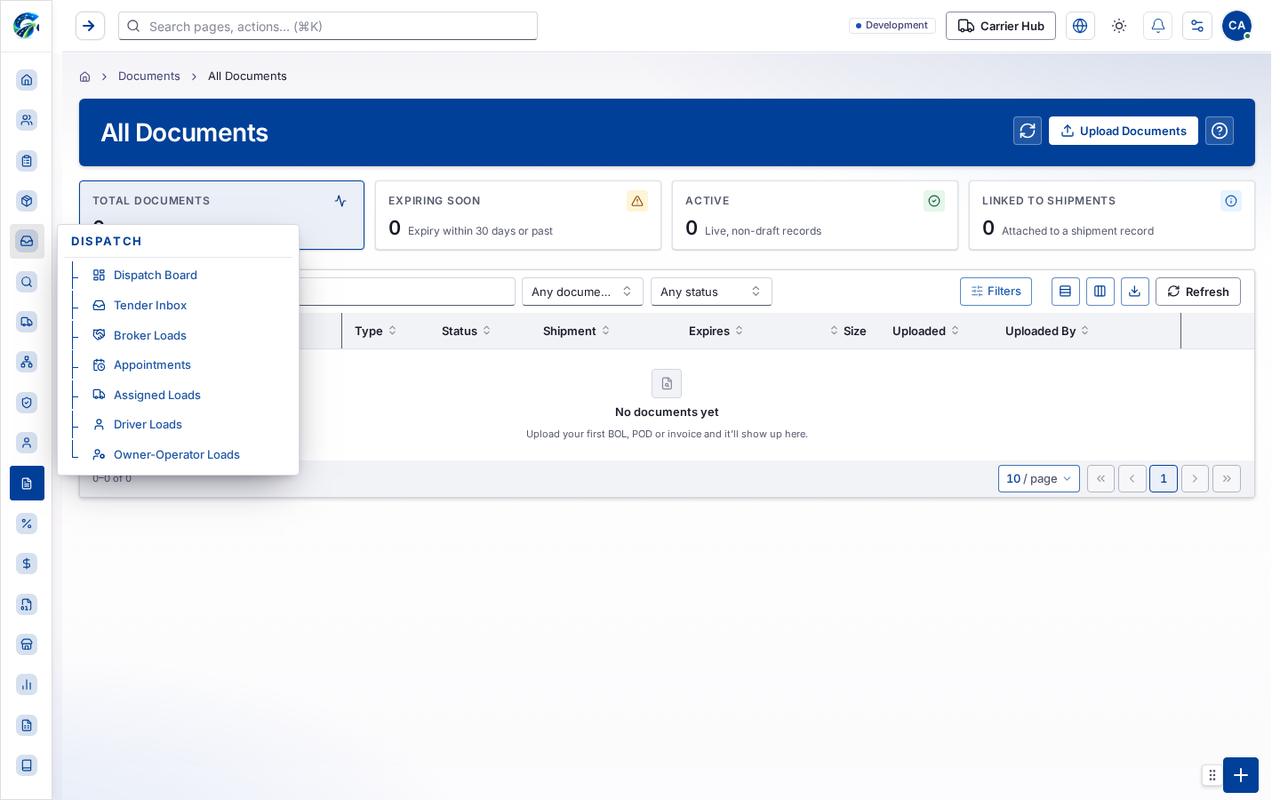Click the Upload Documents button

point(1123,131)
